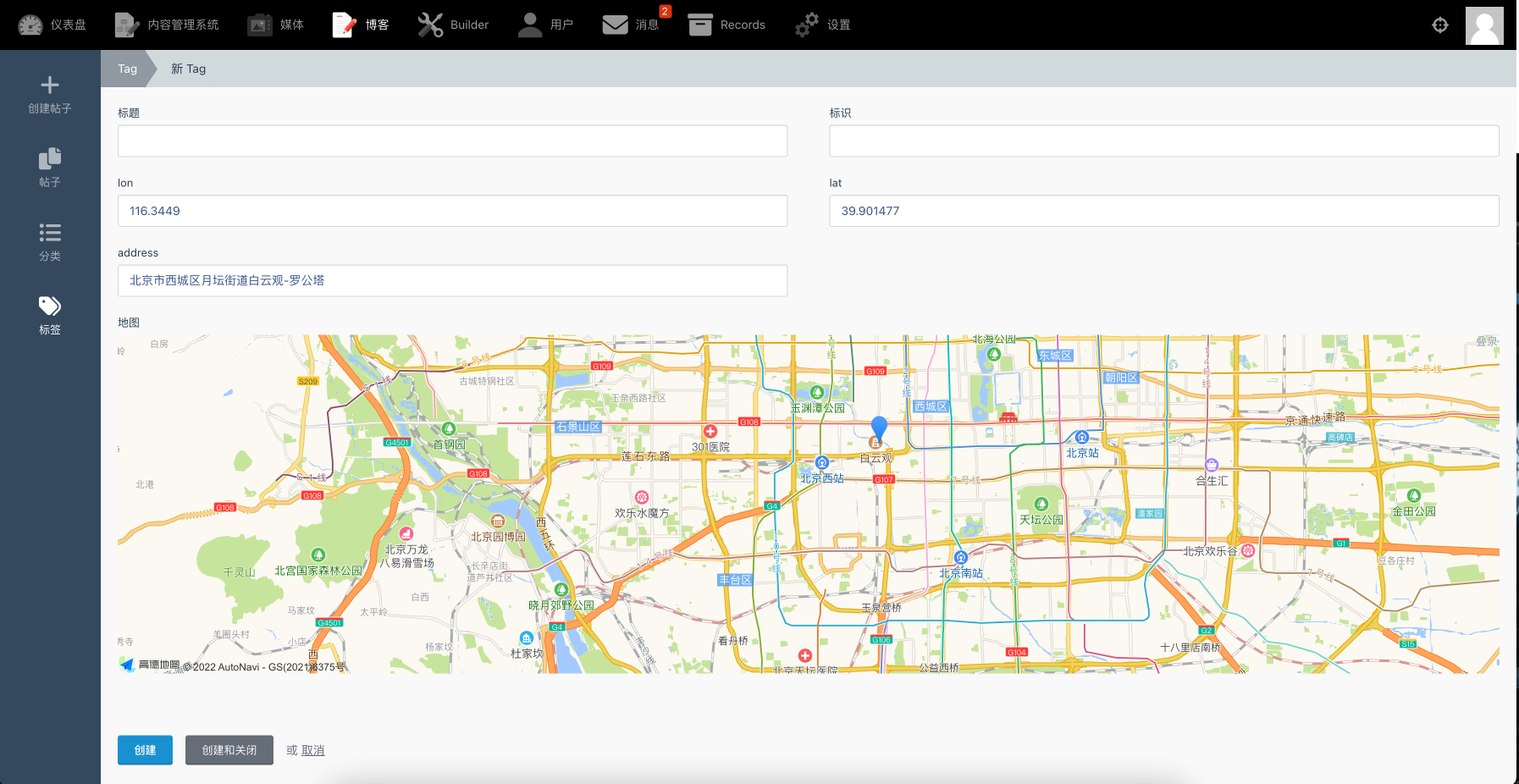This screenshot has width=1519, height=784.
Task: Click the 创建 create button
Action: pyautogui.click(x=145, y=750)
